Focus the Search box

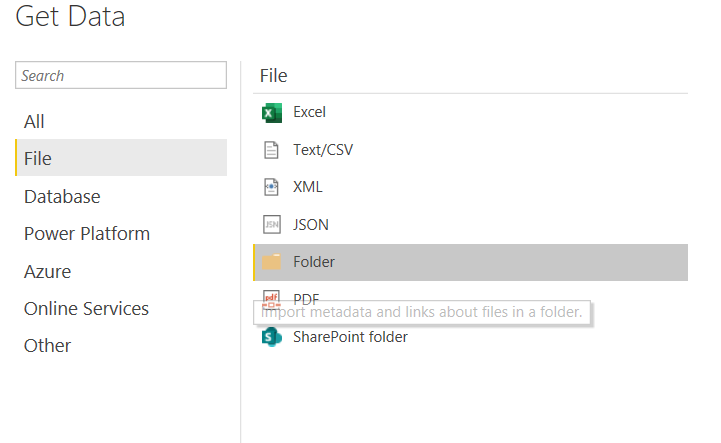pyautogui.click(x=121, y=75)
